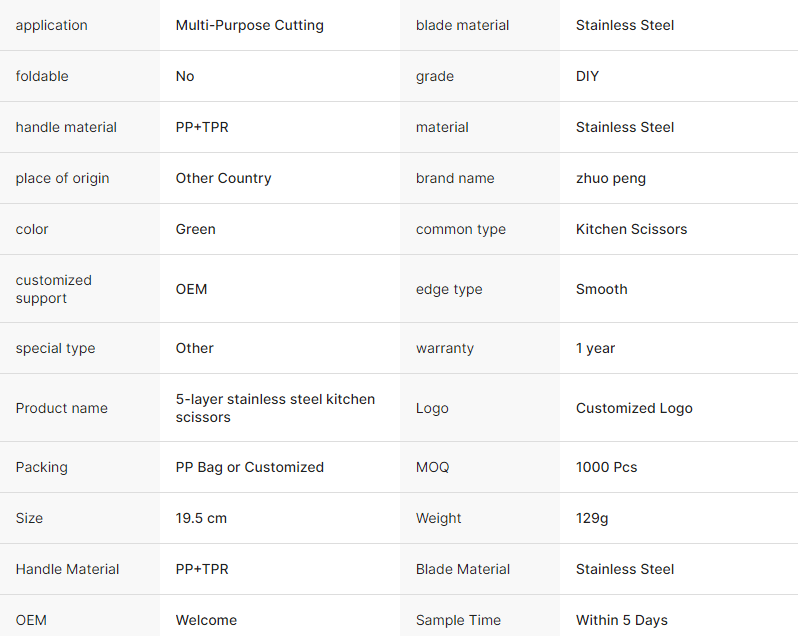The width and height of the screenshot is (798, 636).
Task: Select the '5-layer stainless steel kitchen scissors' text
Action: point(275,408)
